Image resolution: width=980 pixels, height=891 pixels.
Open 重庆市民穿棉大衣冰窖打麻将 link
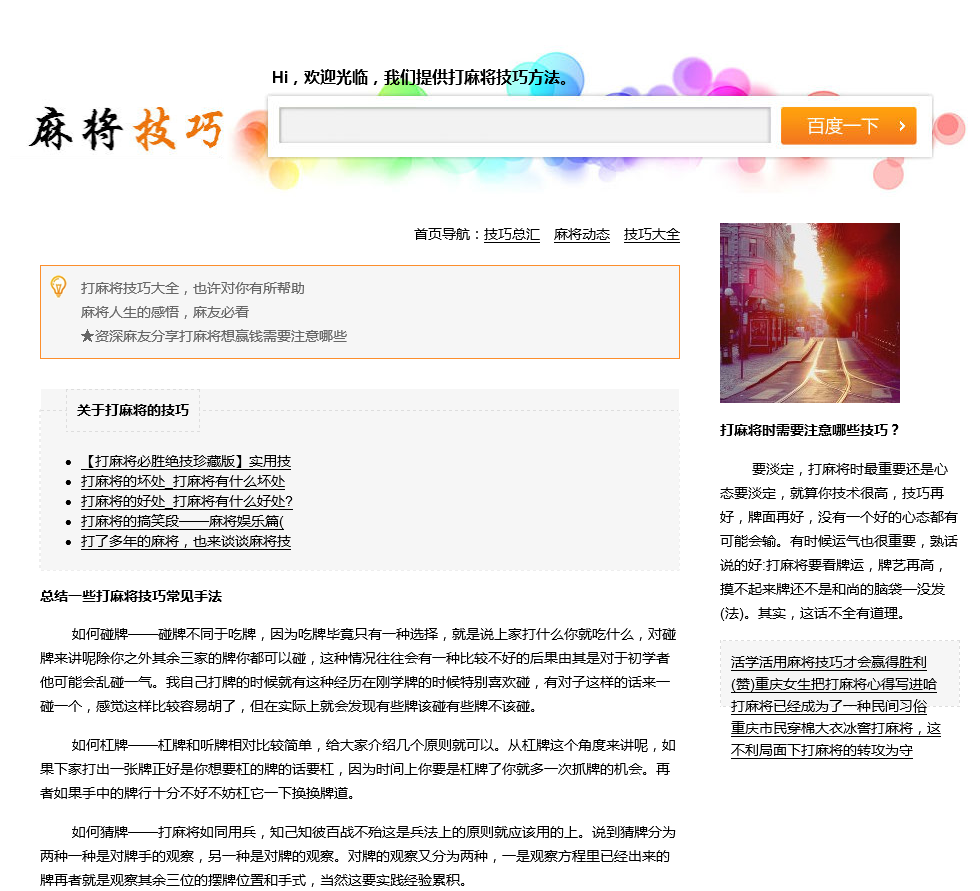836,728
